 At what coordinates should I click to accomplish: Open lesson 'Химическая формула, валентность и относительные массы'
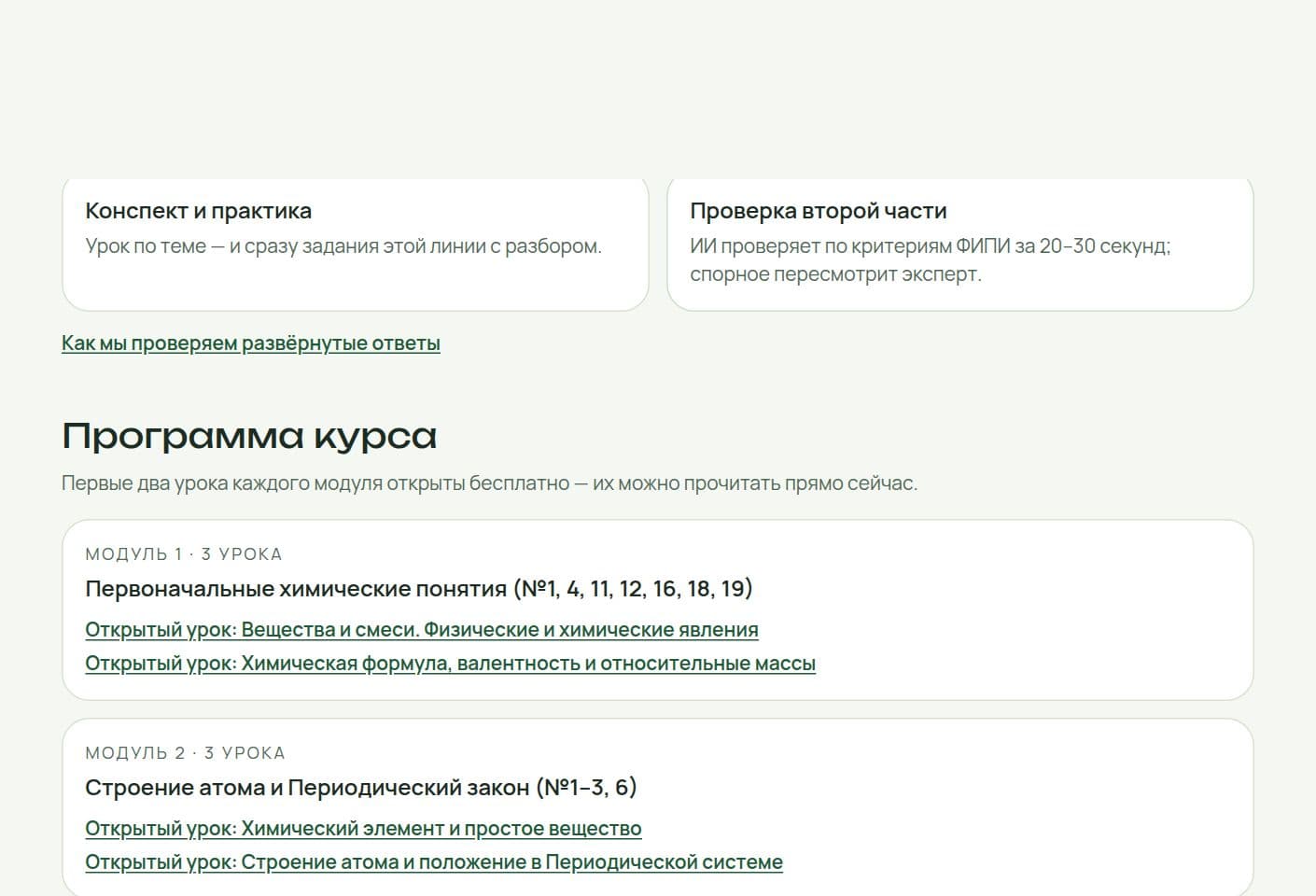coord(450,663)
